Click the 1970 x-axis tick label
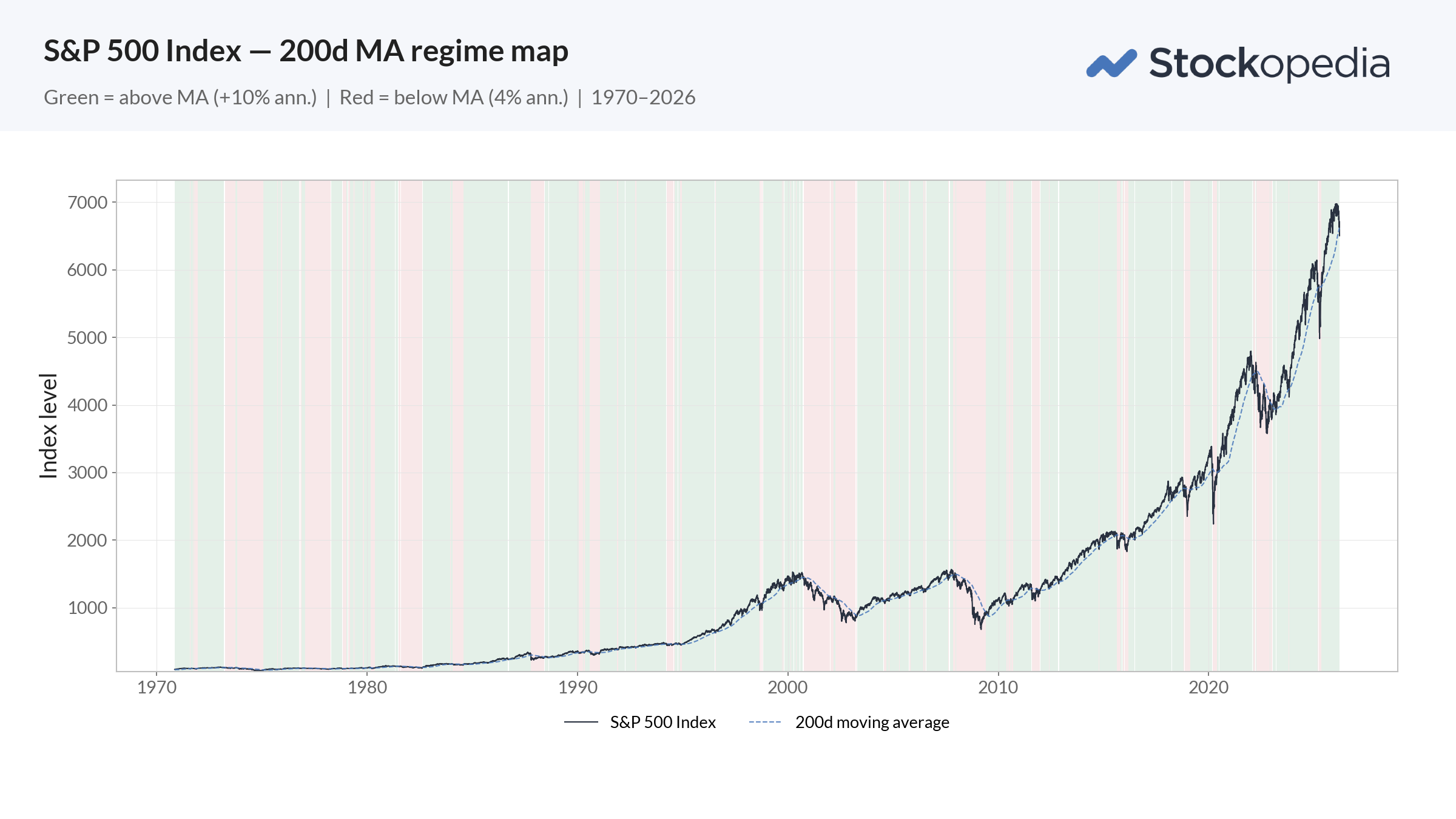 [x=157, y=687]
